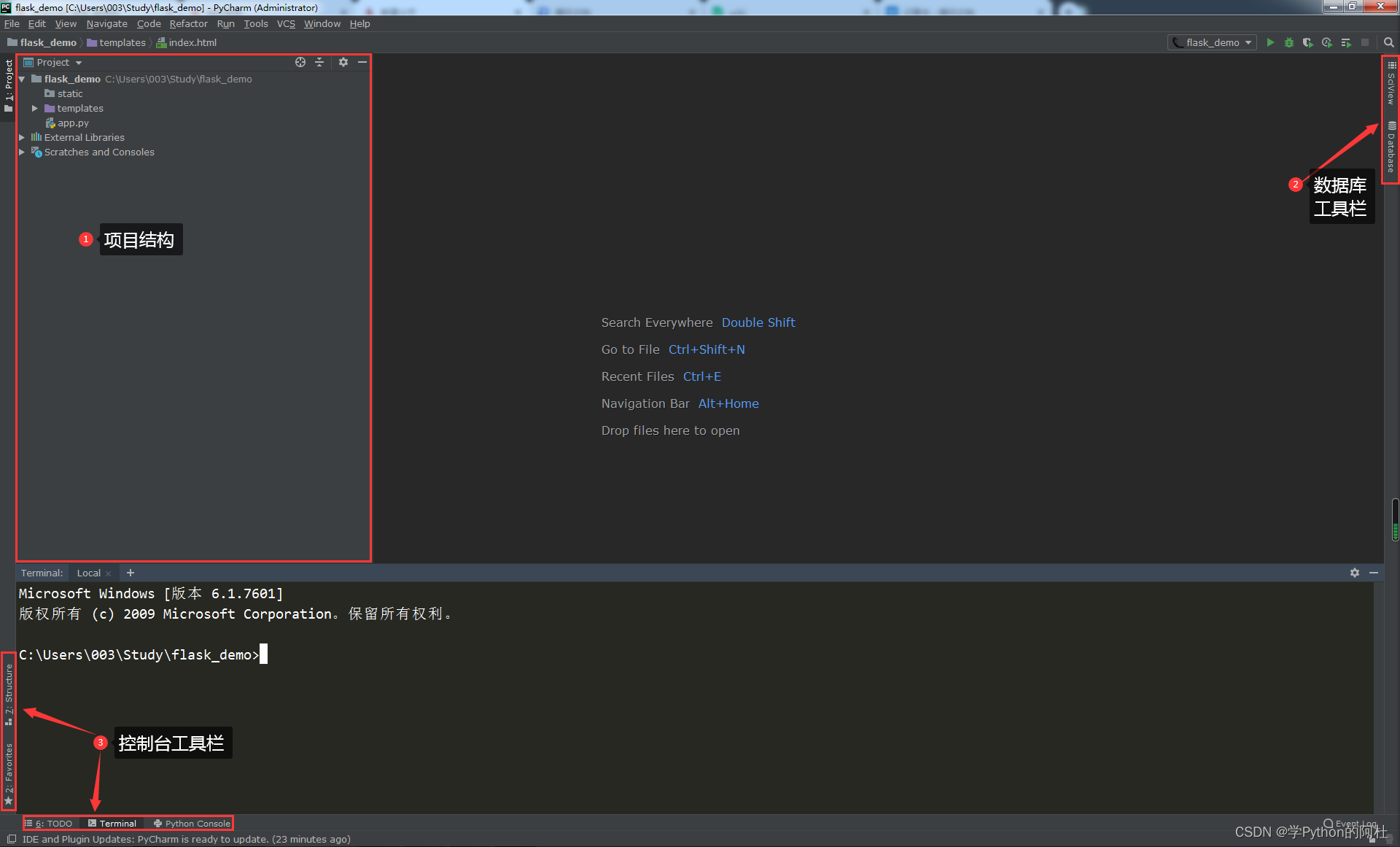Click the Debug button icon

[1289, 42]
